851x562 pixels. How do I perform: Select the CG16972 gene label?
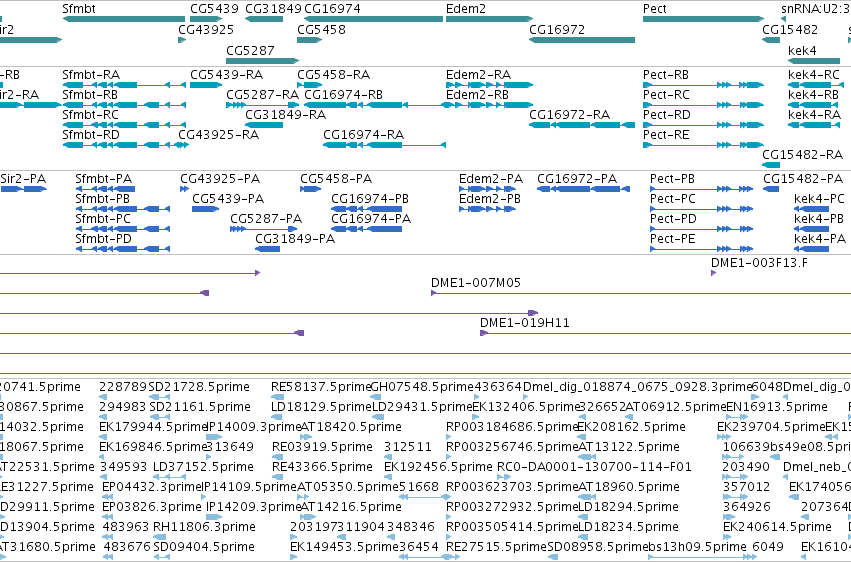[x=557, y=29]
